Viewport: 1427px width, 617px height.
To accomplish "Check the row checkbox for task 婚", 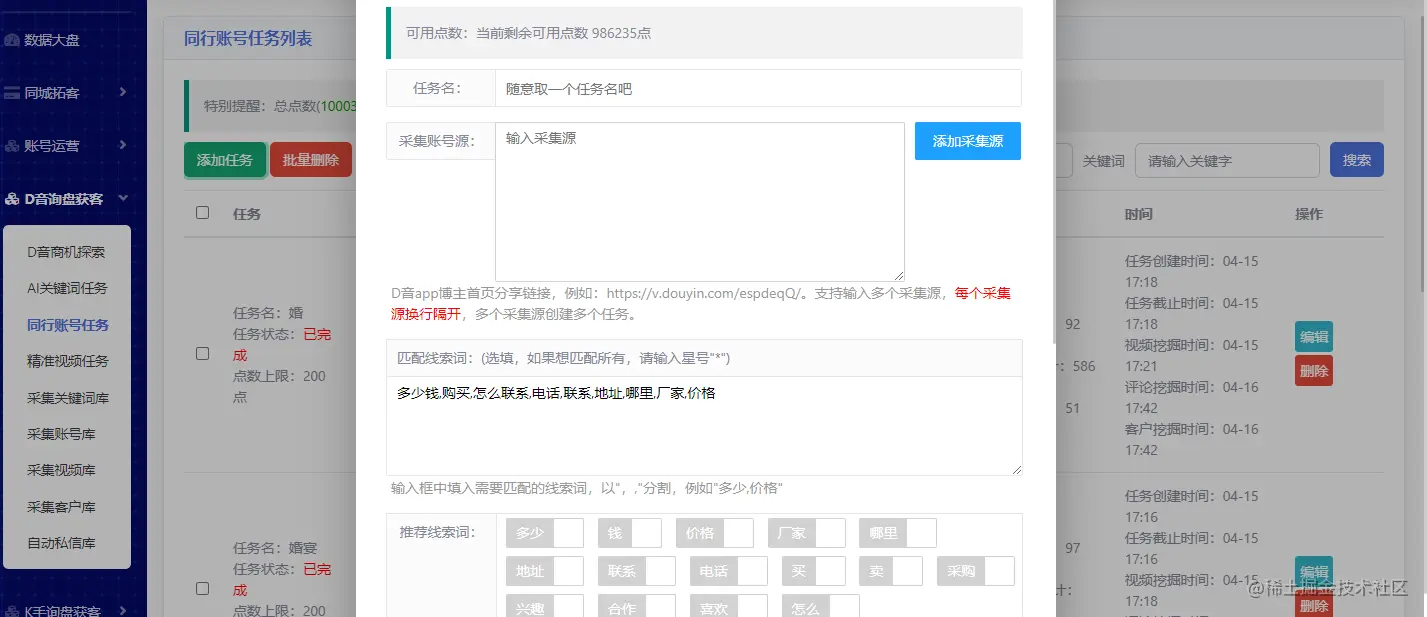I will click(x=203, y=354).
